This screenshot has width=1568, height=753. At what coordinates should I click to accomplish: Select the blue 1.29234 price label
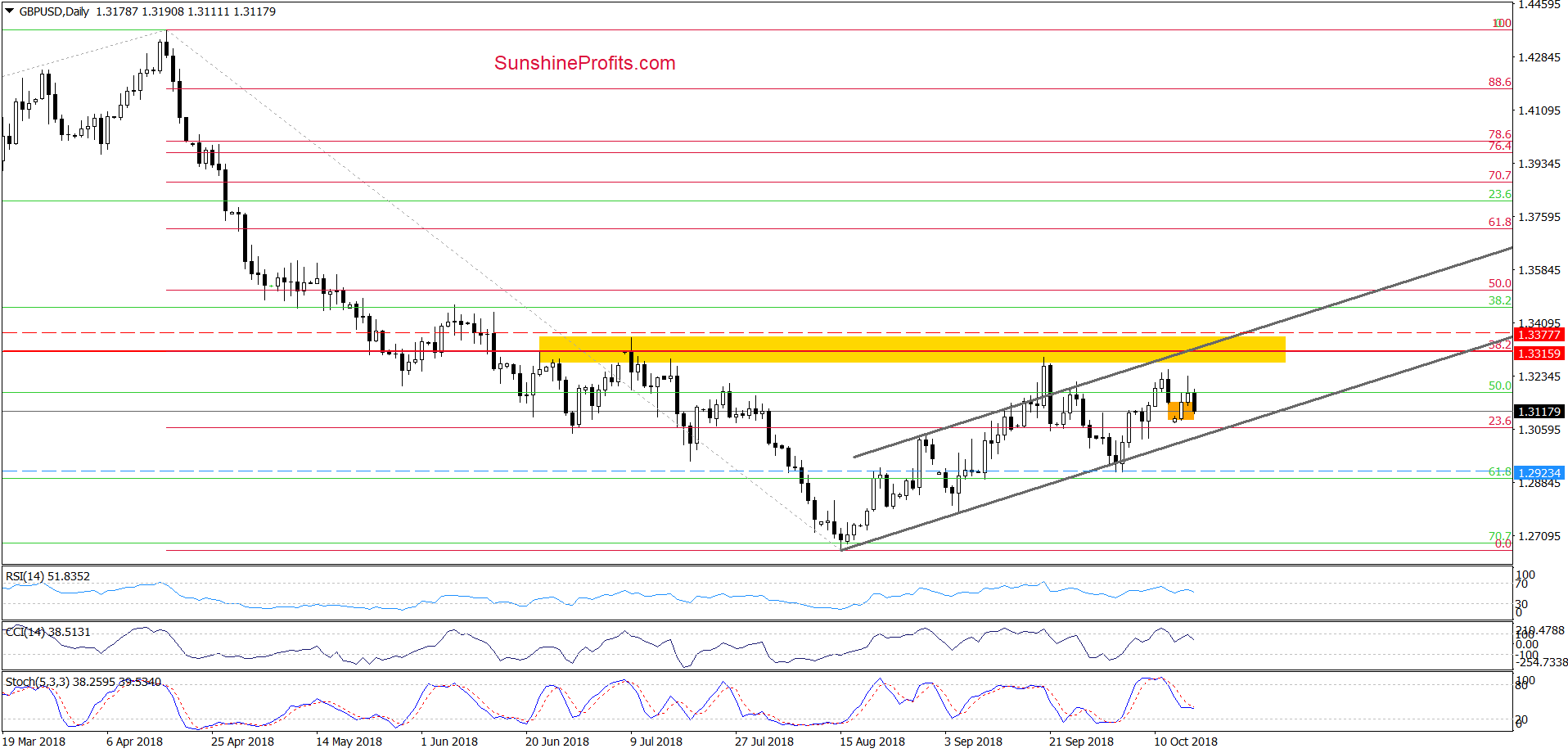click(1539, 473)
